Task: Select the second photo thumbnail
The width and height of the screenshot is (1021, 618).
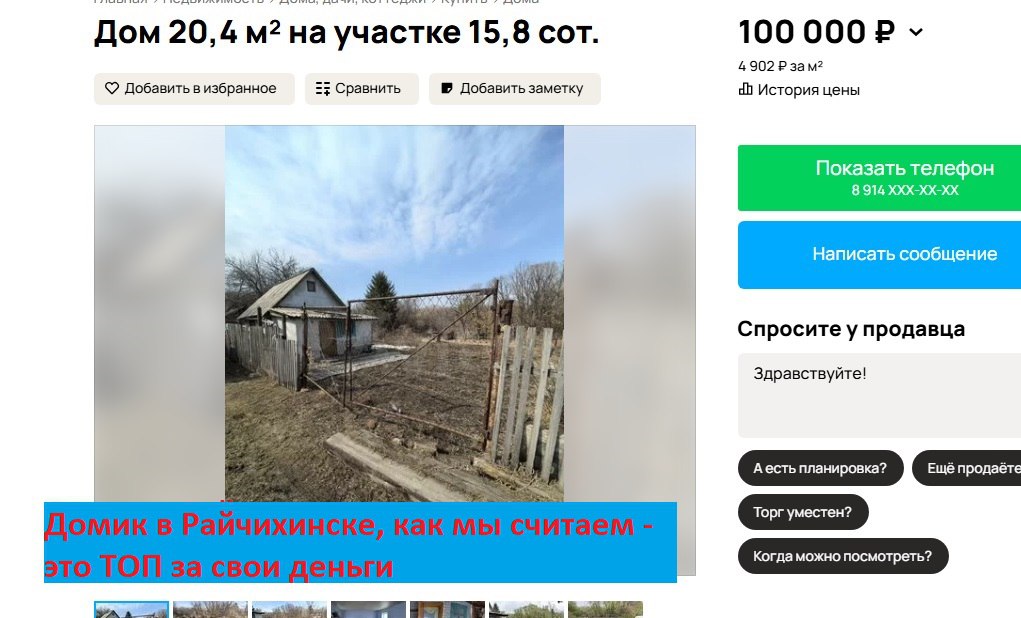Action: (210, 610)
